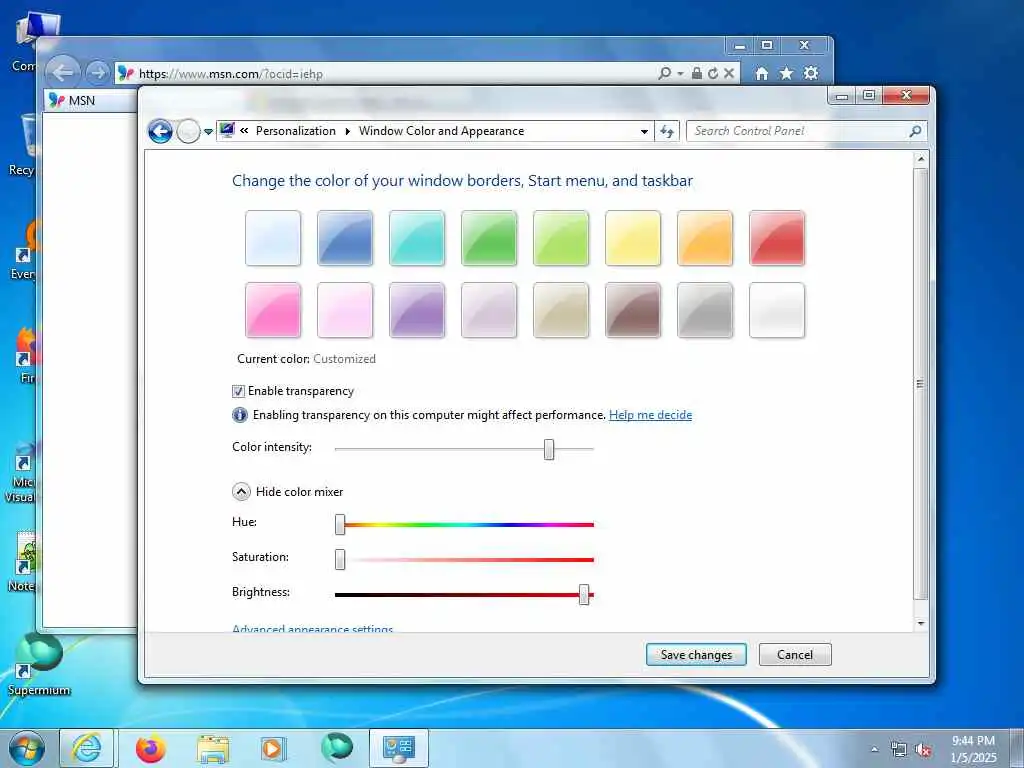Select the hot pink Fuchsia swatch
1024x768 pixels.
click(273, 310)
